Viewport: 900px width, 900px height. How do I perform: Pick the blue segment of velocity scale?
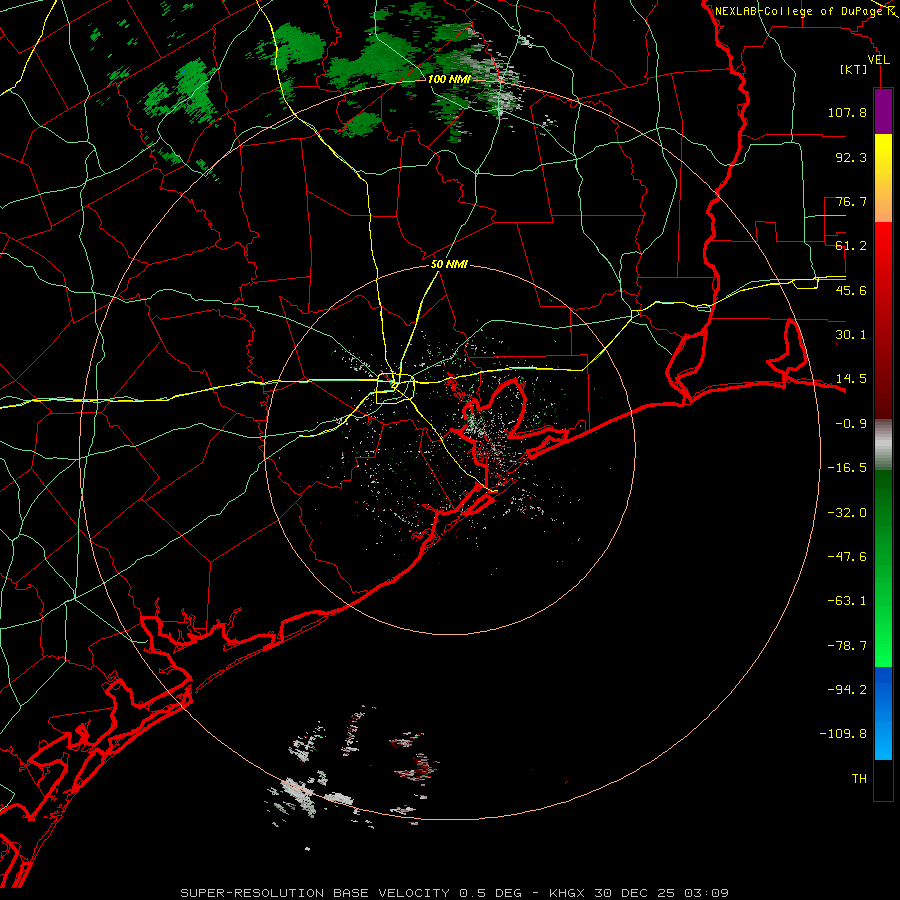click(x=883, y=713)
